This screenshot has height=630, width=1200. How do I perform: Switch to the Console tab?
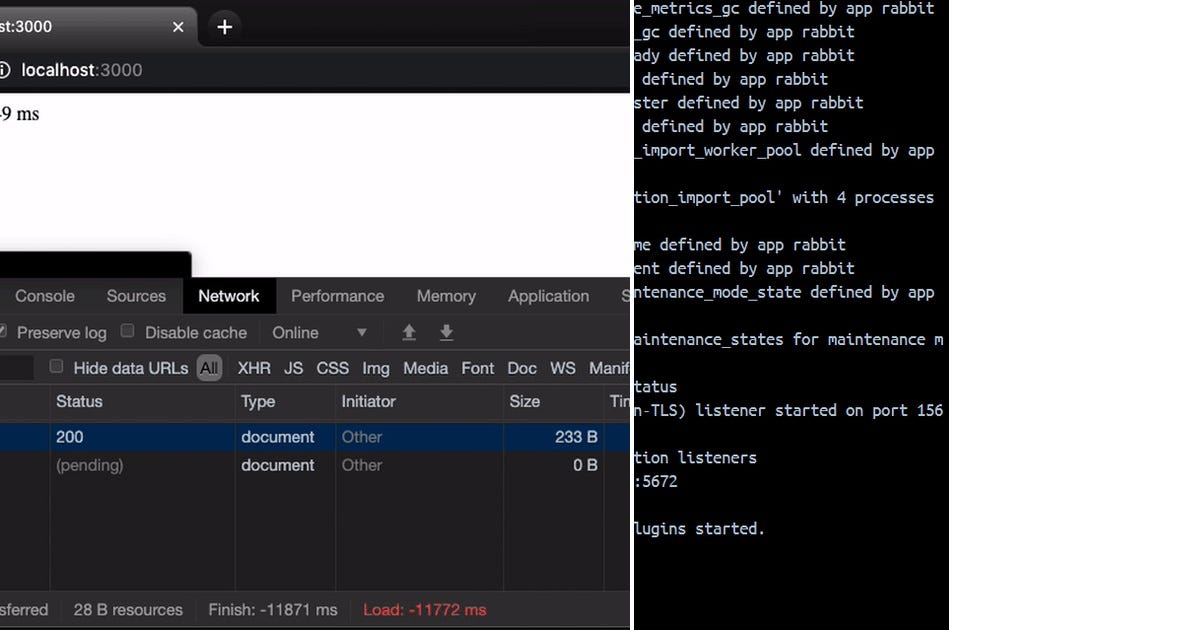[44, 296]
